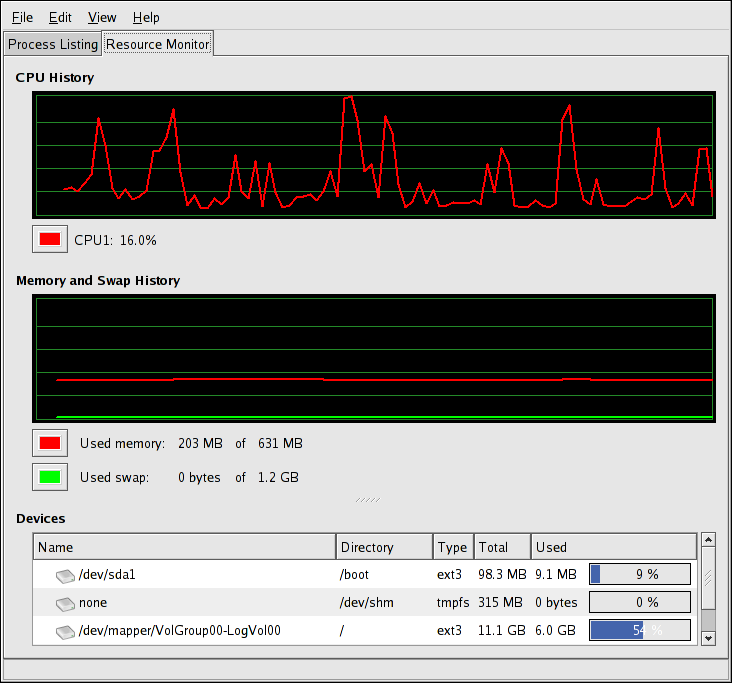Sort devices by Used column header
The image size is (732, 683).
(612, 547)
